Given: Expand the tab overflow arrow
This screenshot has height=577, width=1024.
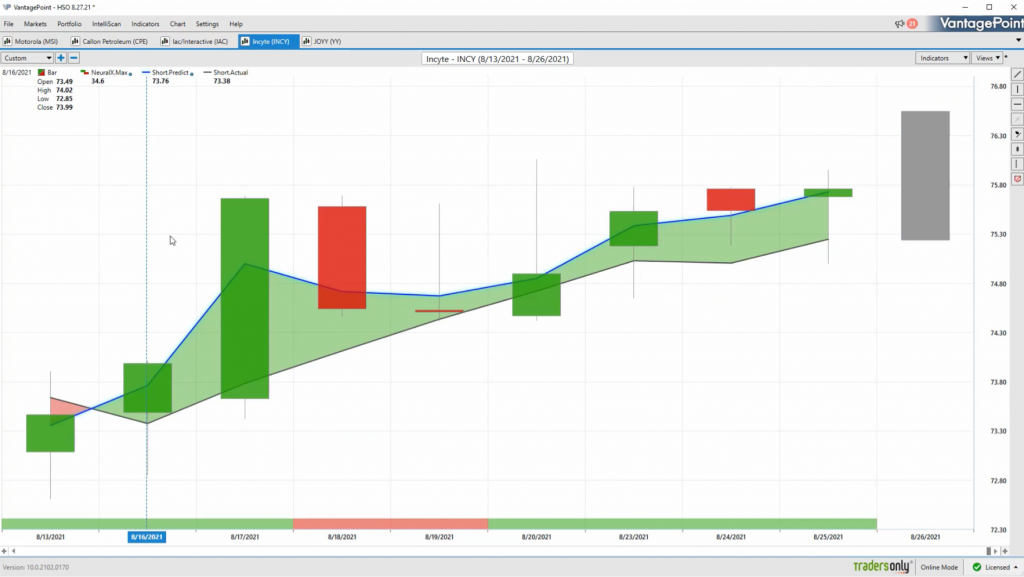Looking at the screenshot, I should click(1018, 40).
